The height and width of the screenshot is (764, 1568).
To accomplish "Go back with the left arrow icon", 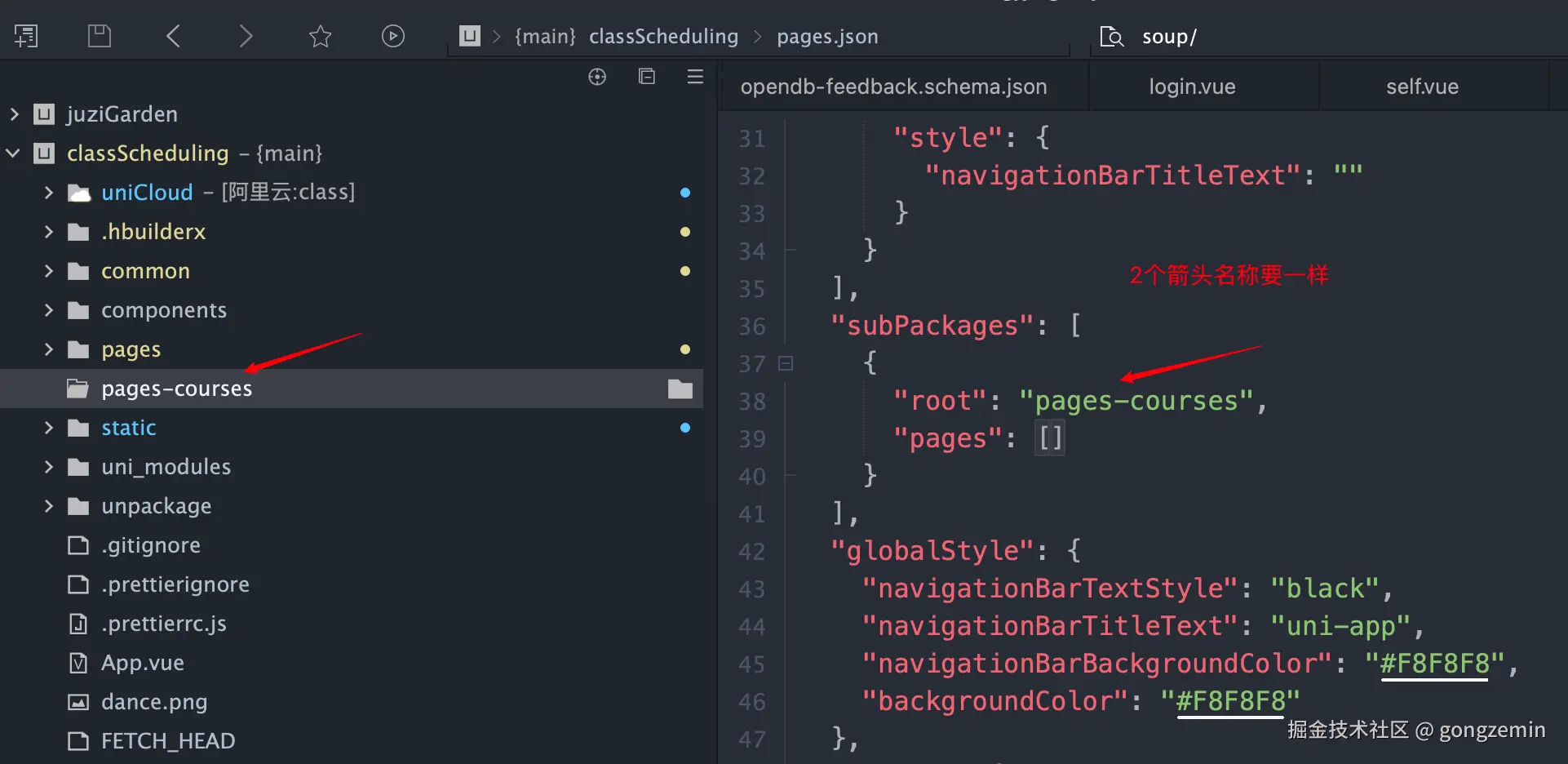I will [173, 36].
